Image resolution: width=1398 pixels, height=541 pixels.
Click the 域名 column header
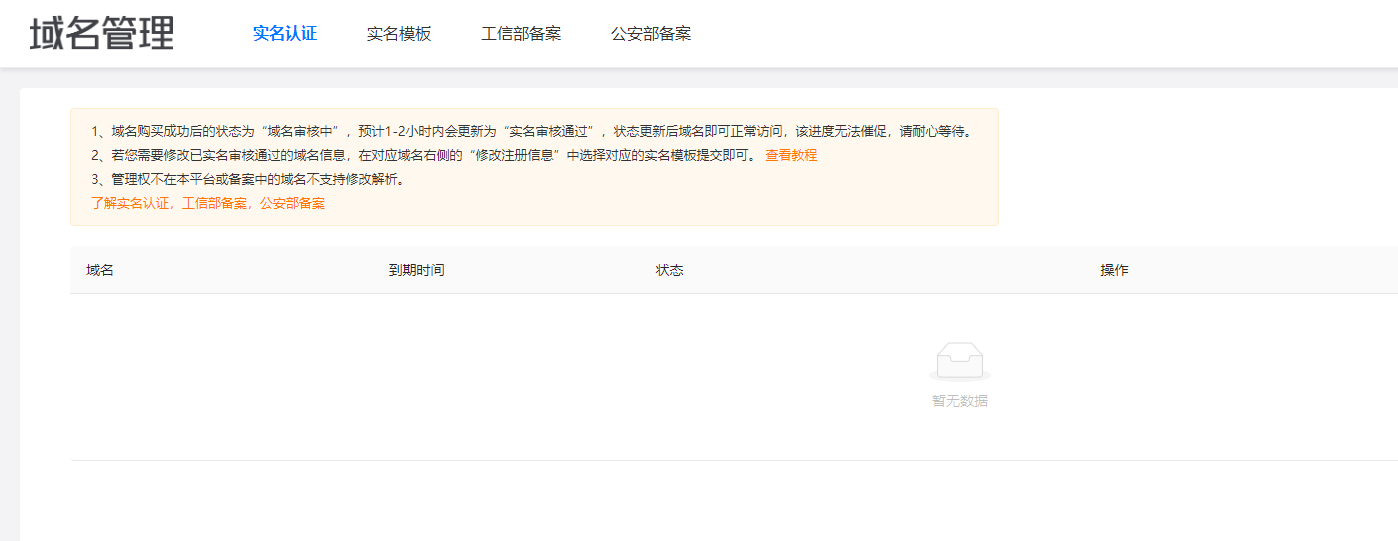(100, 270)
